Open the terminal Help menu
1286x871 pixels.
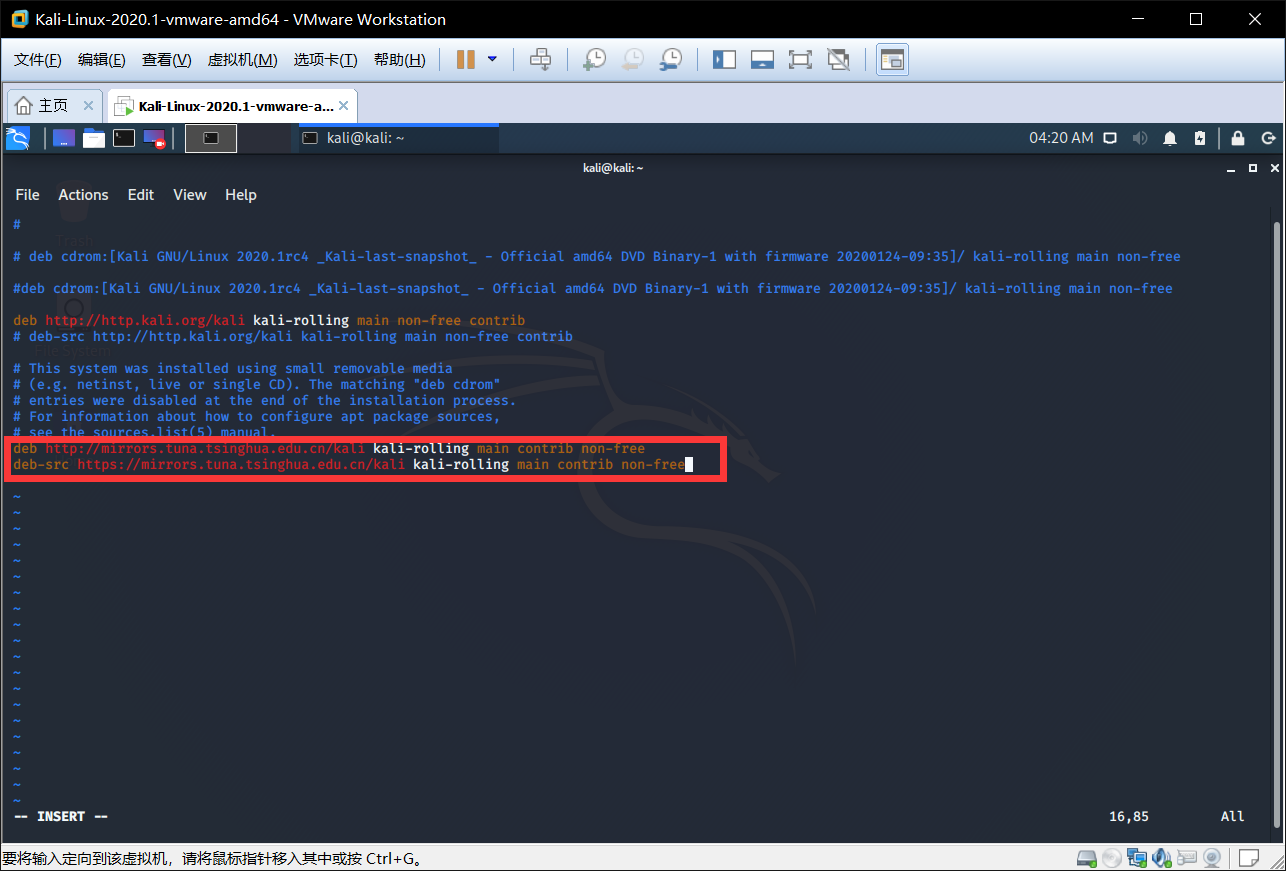[241, 195]
